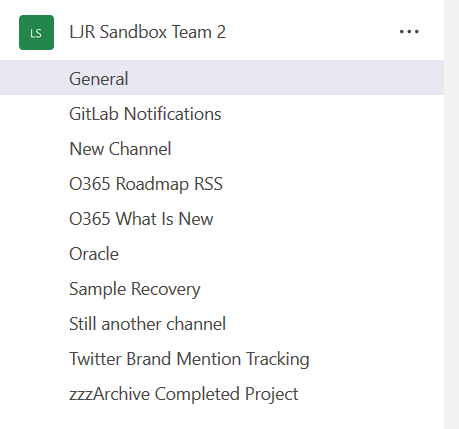Click the green LS team avatar icon
The width and height of the screenshot is (459, 429).
point(36,32)
